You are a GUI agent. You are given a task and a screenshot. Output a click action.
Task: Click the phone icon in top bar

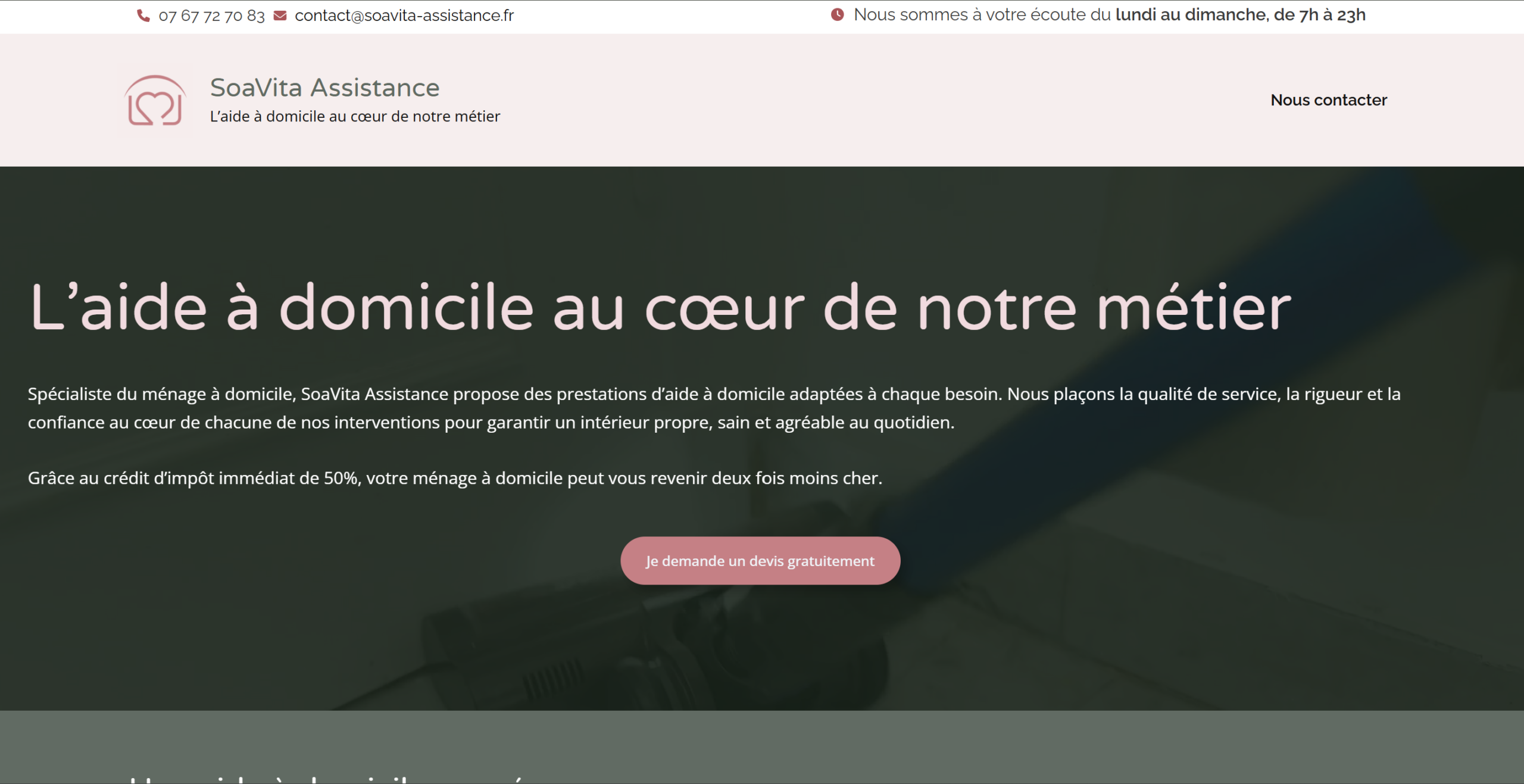click(x=143, y=15)
